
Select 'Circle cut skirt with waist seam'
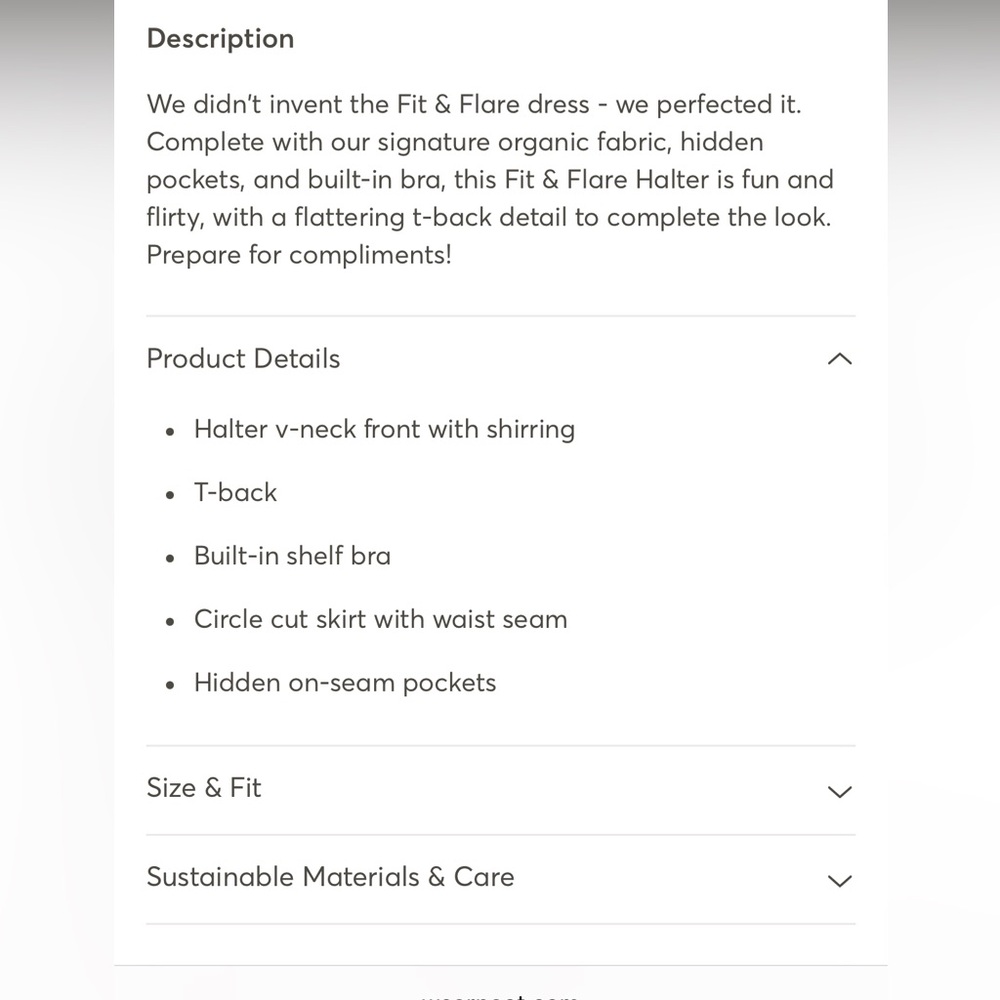(x=381, y=619)
